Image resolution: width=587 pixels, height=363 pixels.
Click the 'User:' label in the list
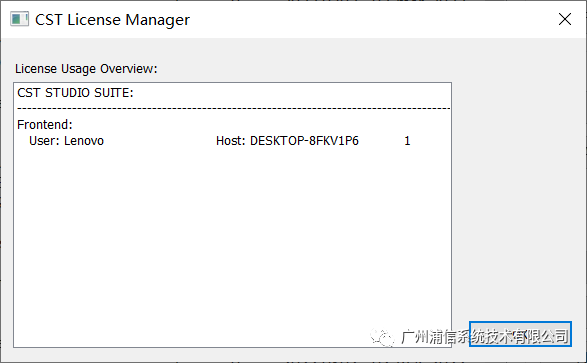coord(44,141)
